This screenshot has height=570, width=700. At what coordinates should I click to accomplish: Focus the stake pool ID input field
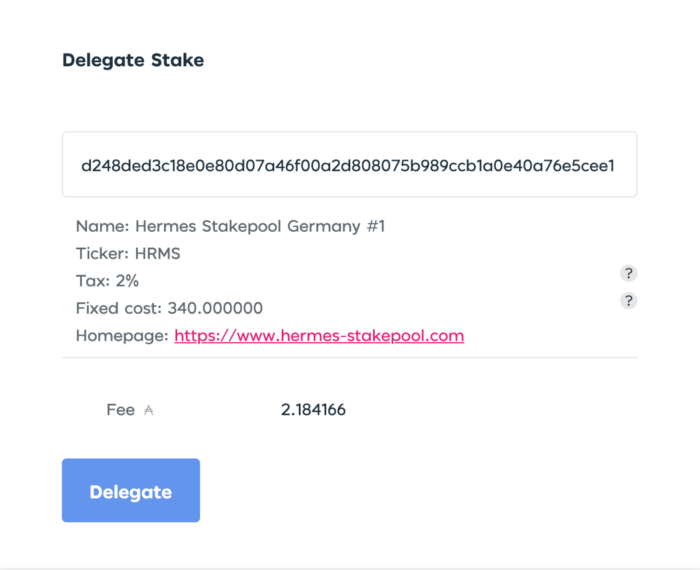[350, 164]
